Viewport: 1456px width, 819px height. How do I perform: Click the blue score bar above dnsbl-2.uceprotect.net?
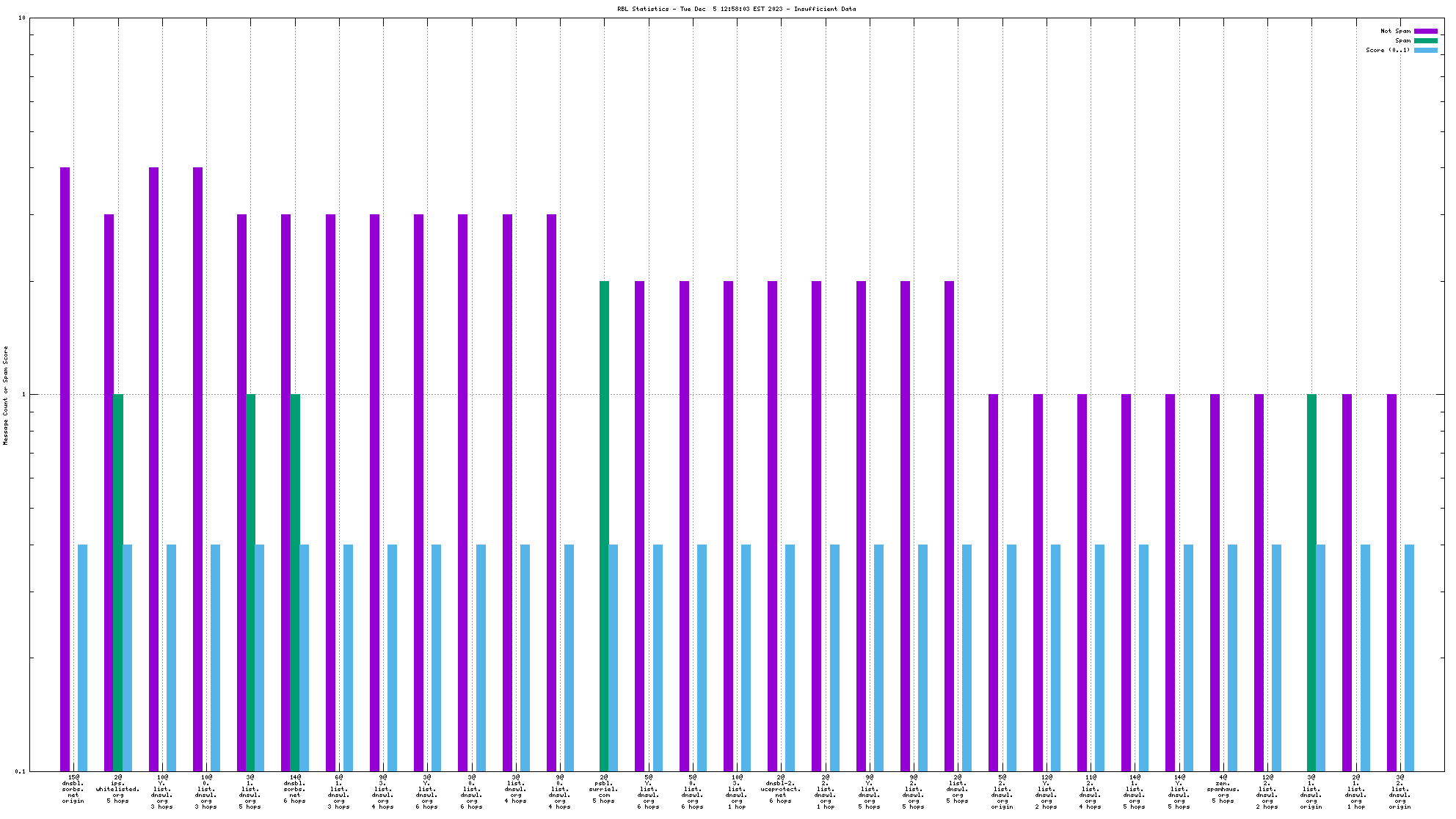coord(790,657)
